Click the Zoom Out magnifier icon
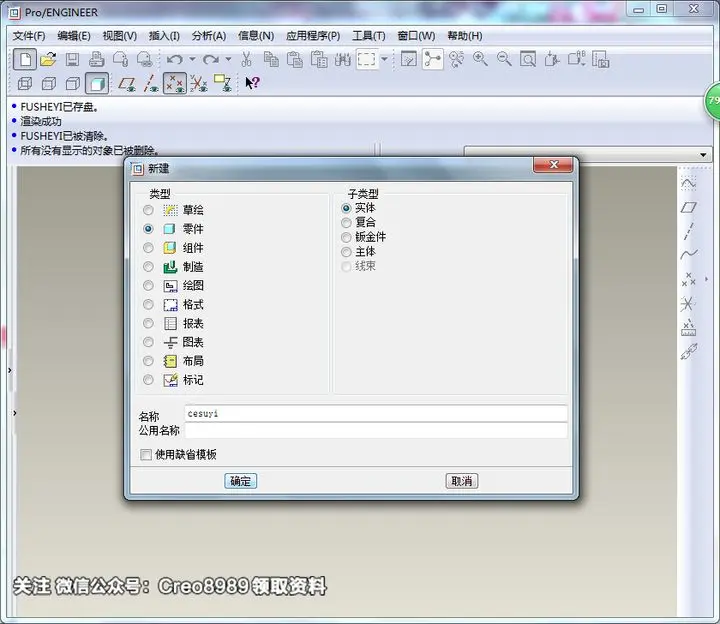 pyautogui.click(x=504, y=59)
